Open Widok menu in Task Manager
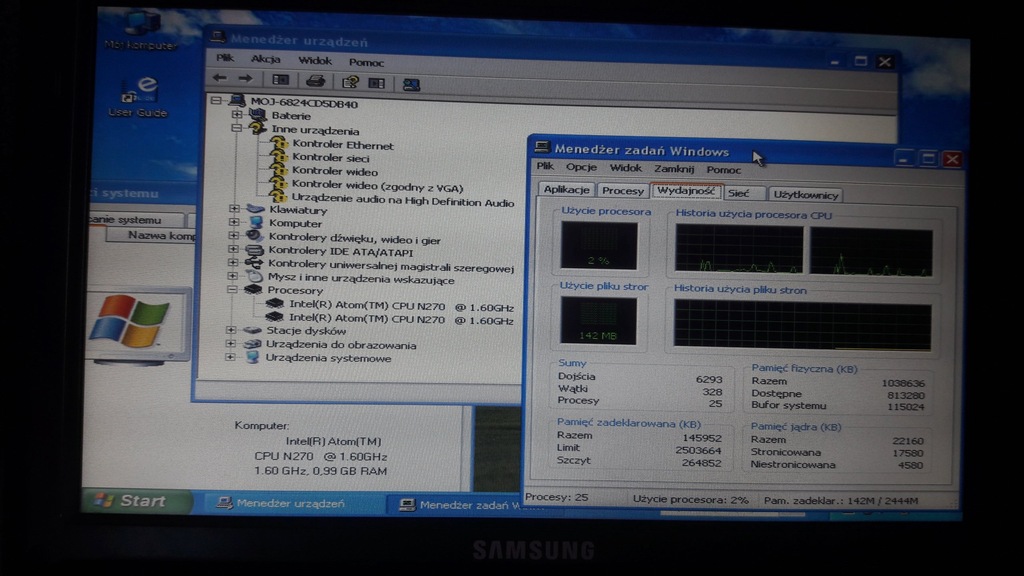The width and height of the screenshot is (1024, 576). click(626, 168)
